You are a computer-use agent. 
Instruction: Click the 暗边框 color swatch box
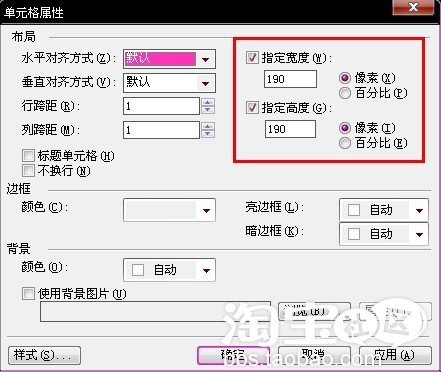(x=354, y=234)
